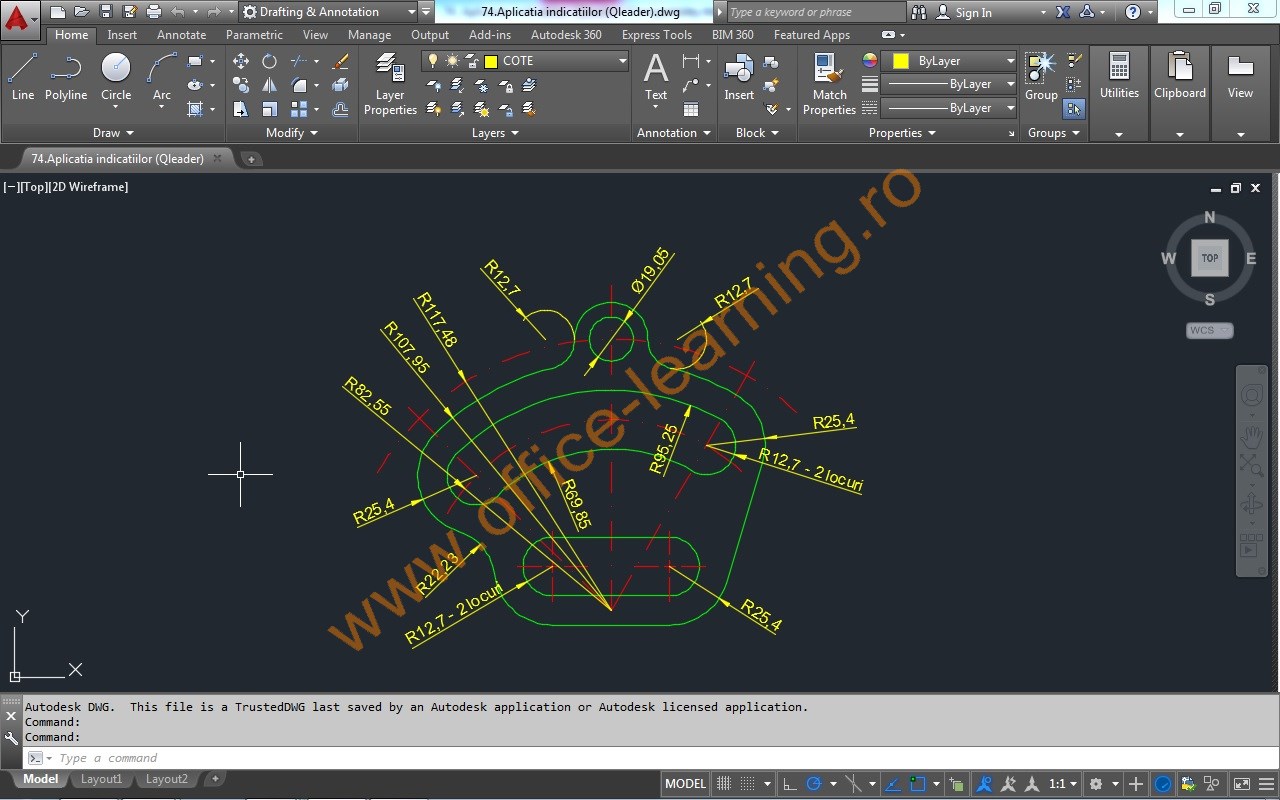The width and height of the screenshot is (1280, 800).
Task: Click the Insert block button
Action: click(x=739, y=77)
